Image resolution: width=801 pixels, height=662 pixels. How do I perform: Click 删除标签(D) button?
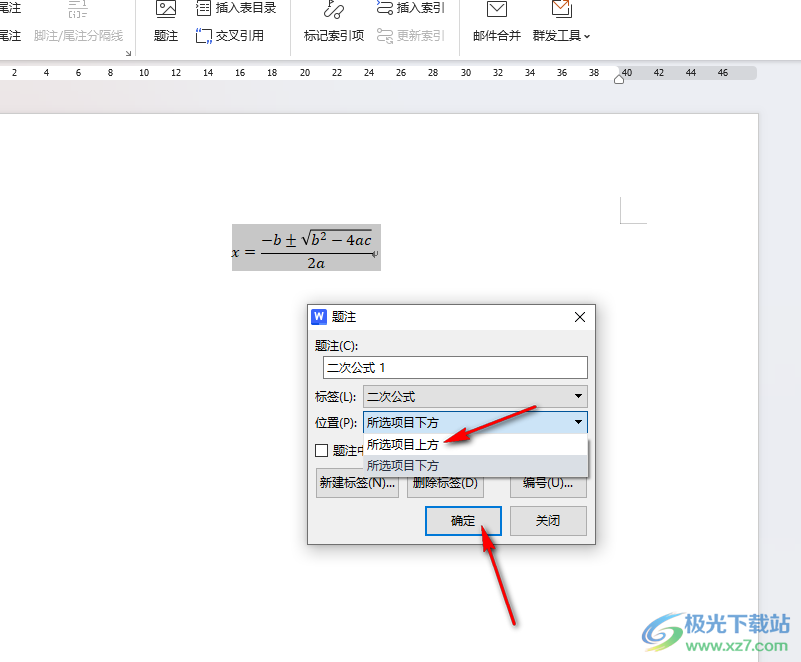(x=445, y=483)
